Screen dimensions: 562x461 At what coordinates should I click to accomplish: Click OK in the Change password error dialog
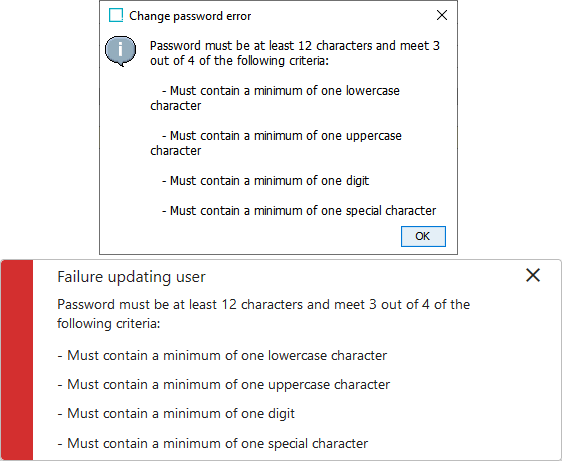coord(423,236)
